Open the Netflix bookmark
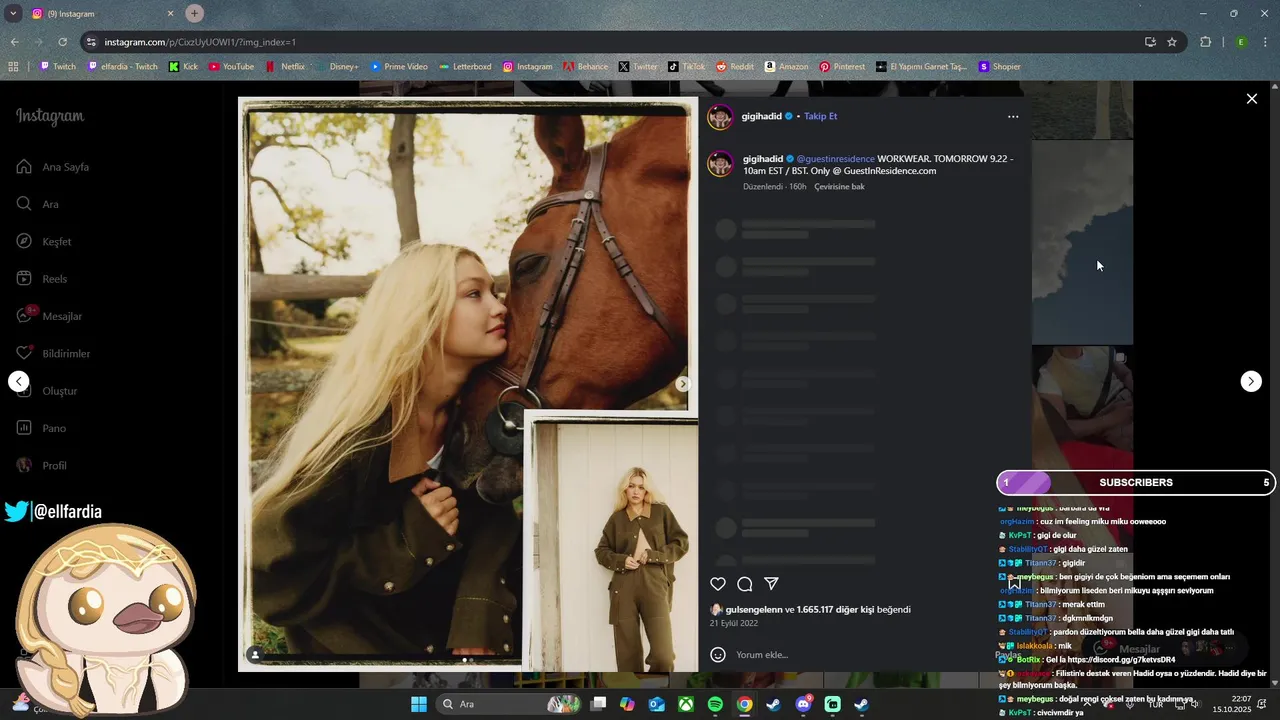This screenshot has width=1280, height=720. click(285, 67)
